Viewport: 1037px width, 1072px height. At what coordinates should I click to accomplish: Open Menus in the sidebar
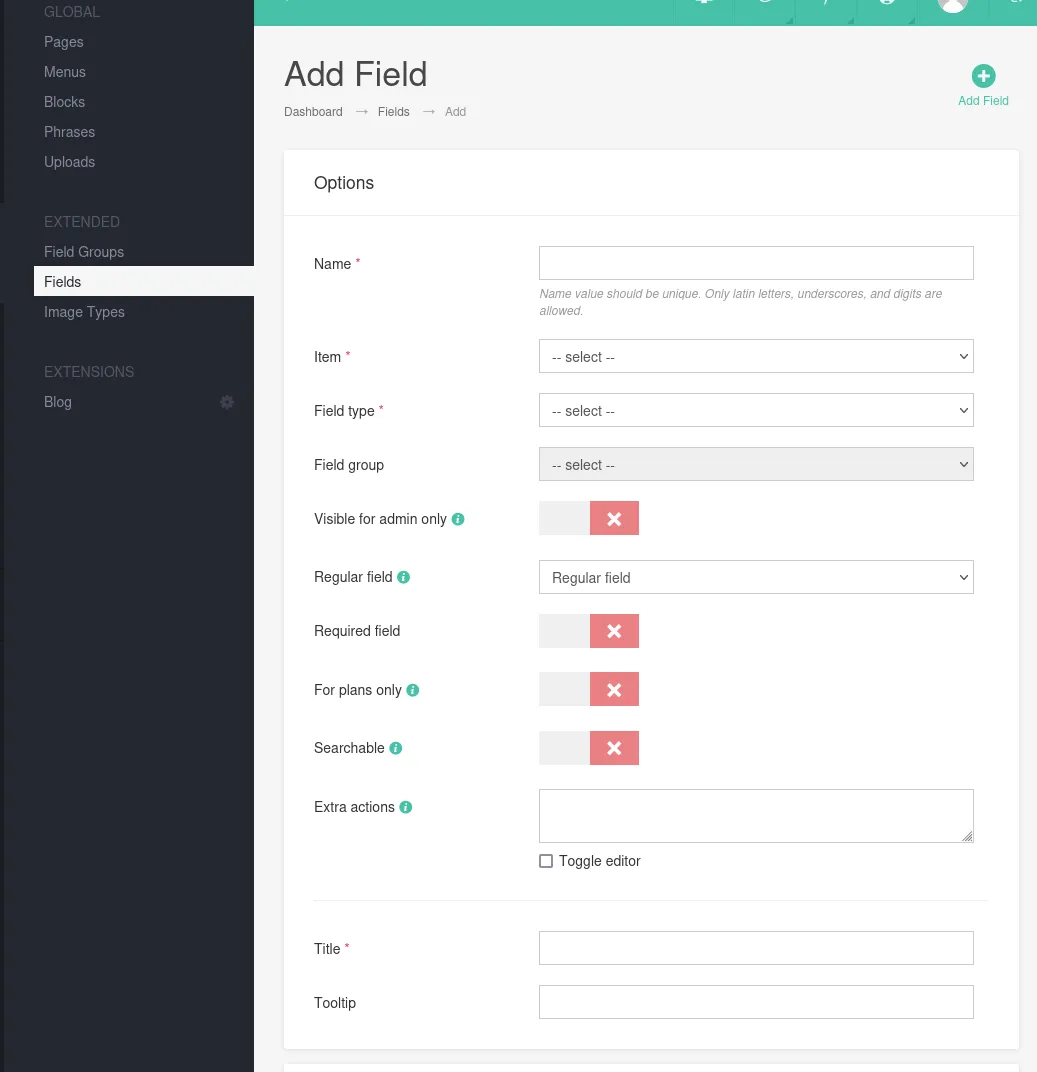point(65,72)
